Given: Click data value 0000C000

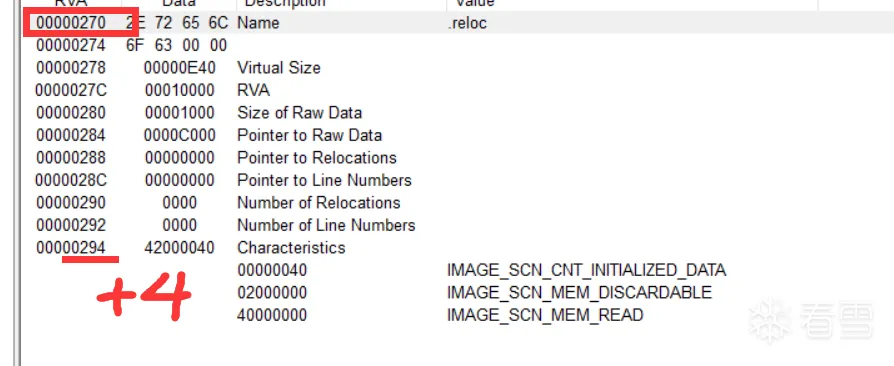Looking at the screenshot, I should click(180, 135).
